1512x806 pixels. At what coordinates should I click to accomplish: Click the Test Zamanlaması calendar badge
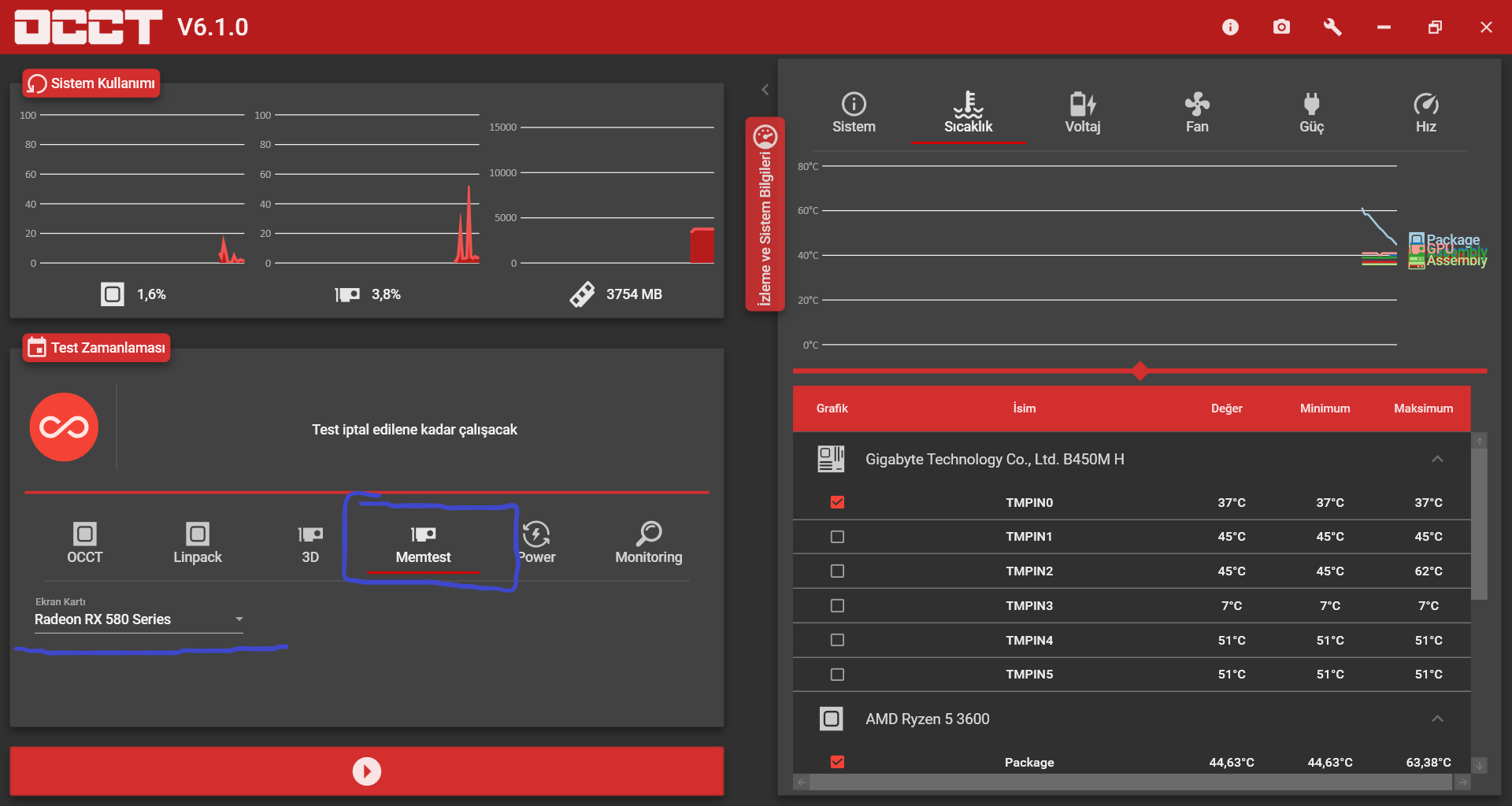coord(97,348)
